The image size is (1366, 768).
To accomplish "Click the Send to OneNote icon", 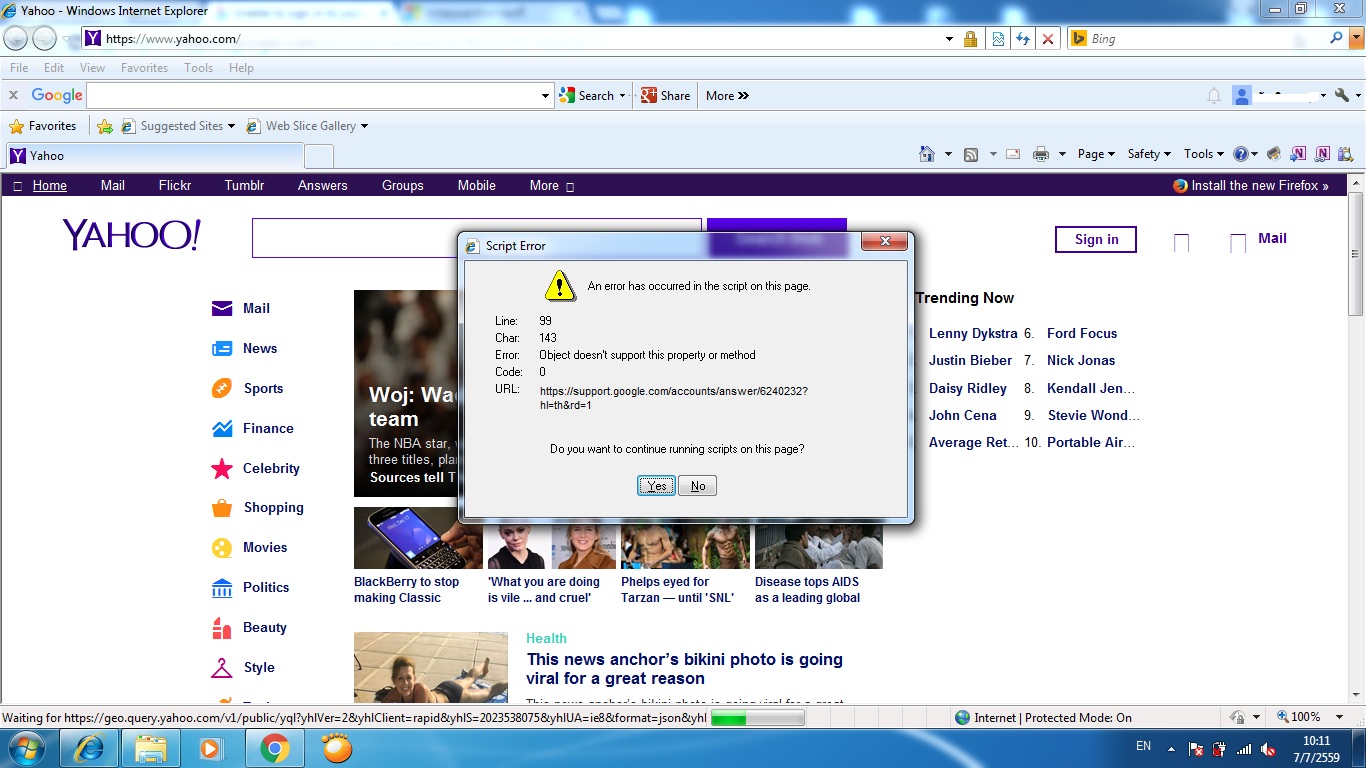I will [1298, 154].
